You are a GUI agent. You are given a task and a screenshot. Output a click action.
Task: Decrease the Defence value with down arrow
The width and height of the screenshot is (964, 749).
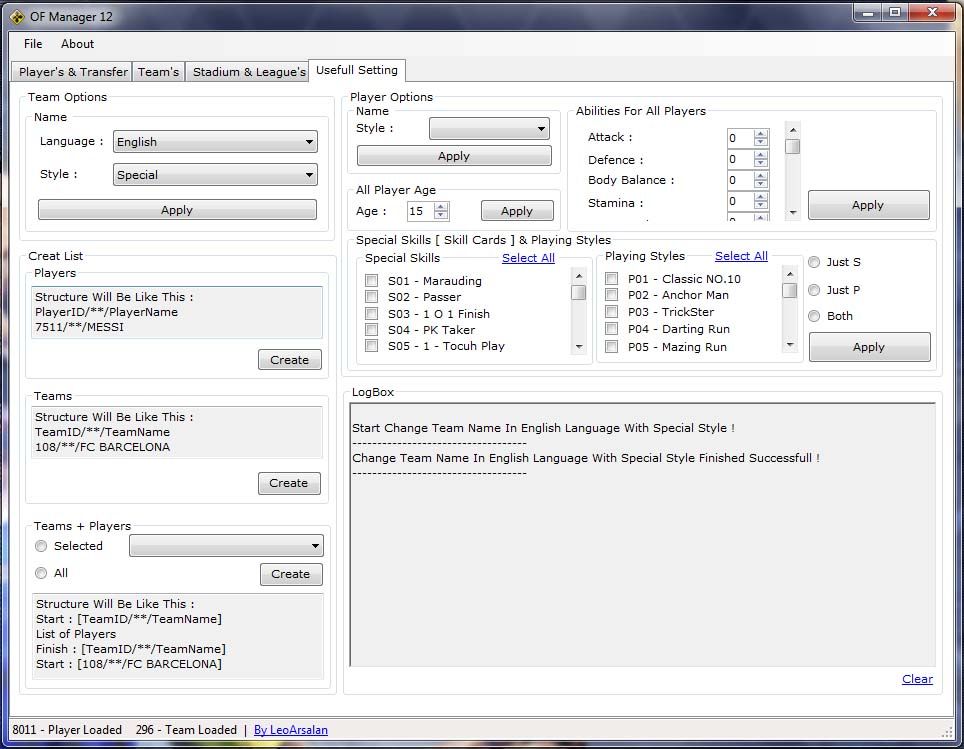point(761,163)
